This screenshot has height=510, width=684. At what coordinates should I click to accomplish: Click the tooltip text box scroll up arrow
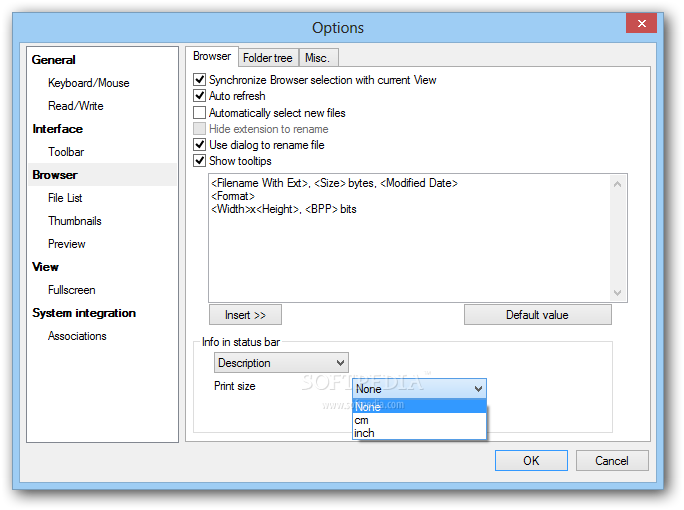tap(617, 185)
